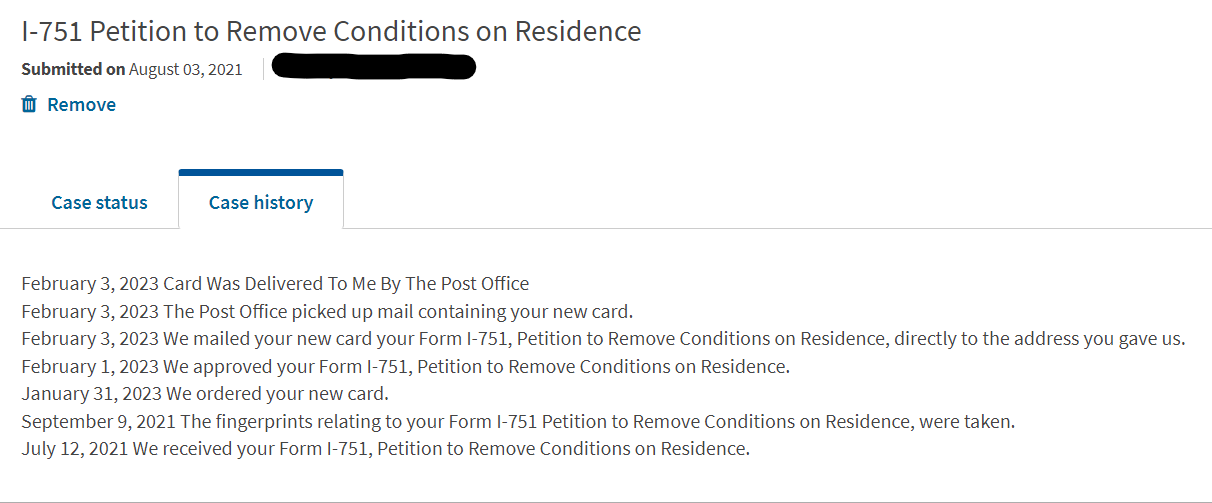
Task: Click the August 03, 2021 submission date
Action: (x=186, y=69)
